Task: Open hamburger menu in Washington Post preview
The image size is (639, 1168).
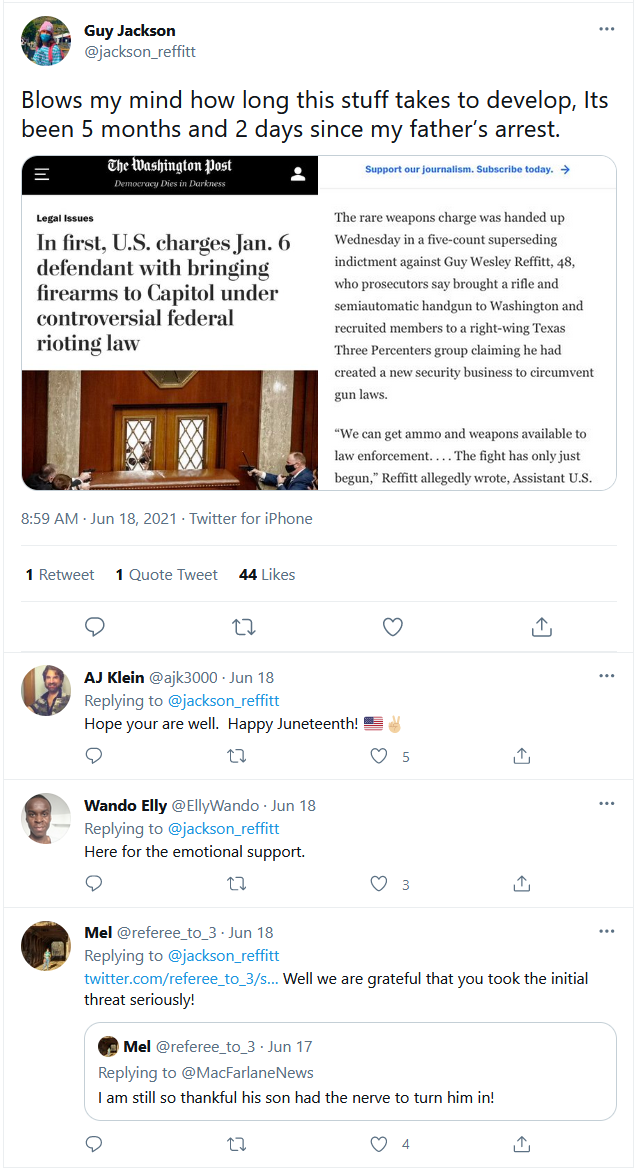Action: pos(42,174)
